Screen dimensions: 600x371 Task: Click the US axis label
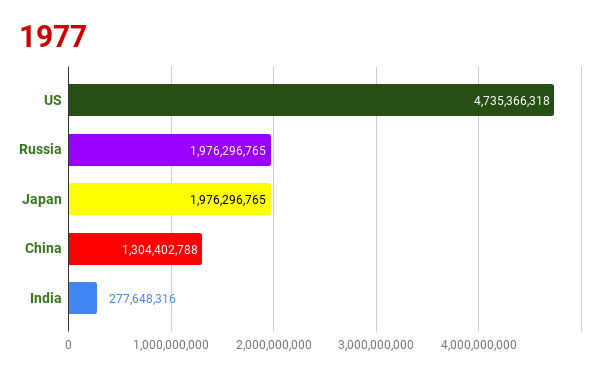52,100
